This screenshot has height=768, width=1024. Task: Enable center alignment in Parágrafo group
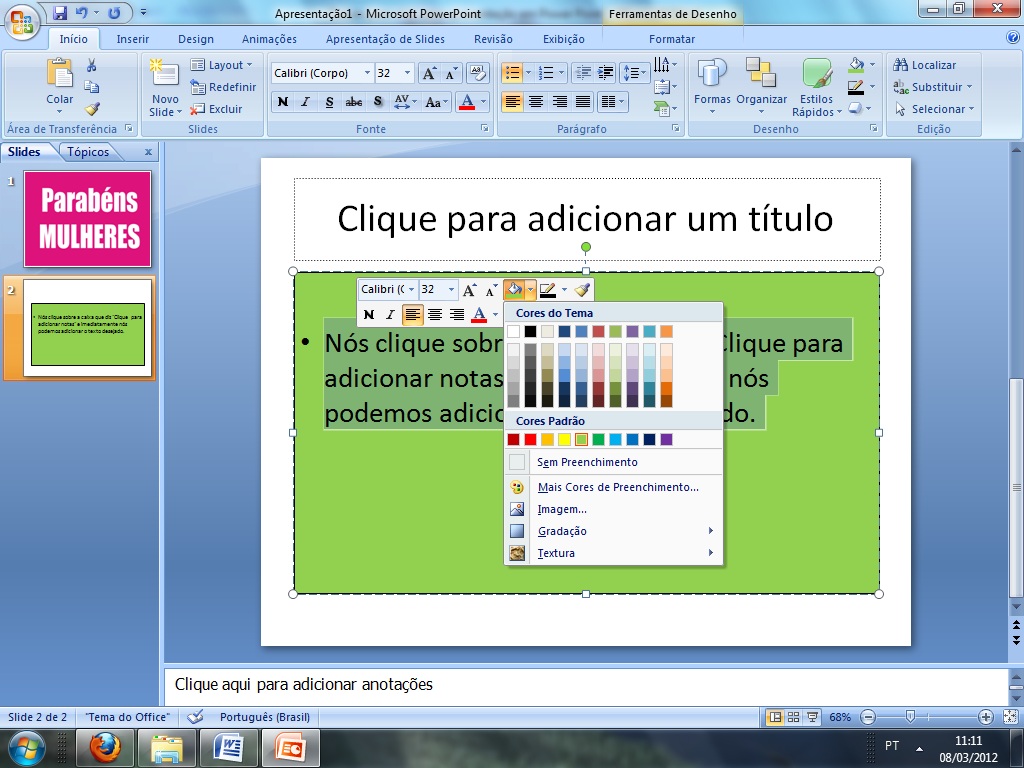pos(535,101)
